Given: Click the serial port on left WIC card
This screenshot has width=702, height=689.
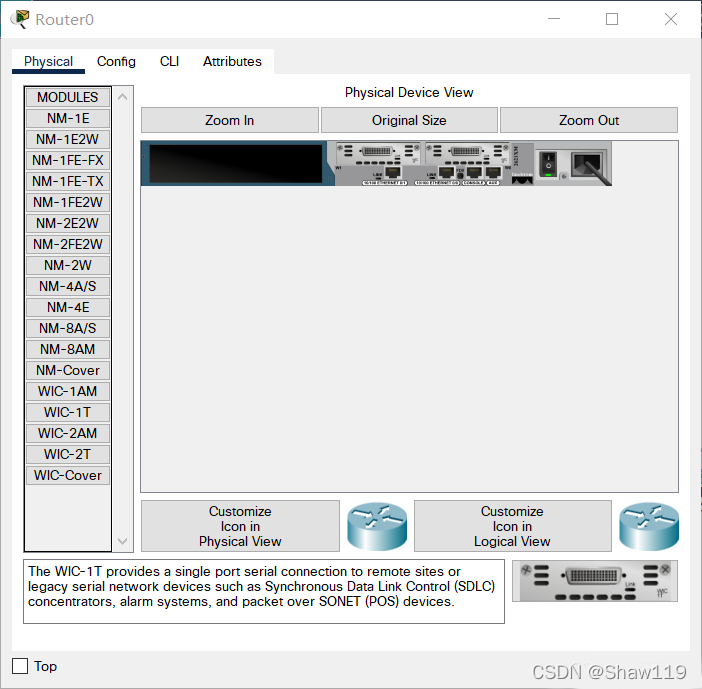Looking at the screenshot, I should (377, 151).
